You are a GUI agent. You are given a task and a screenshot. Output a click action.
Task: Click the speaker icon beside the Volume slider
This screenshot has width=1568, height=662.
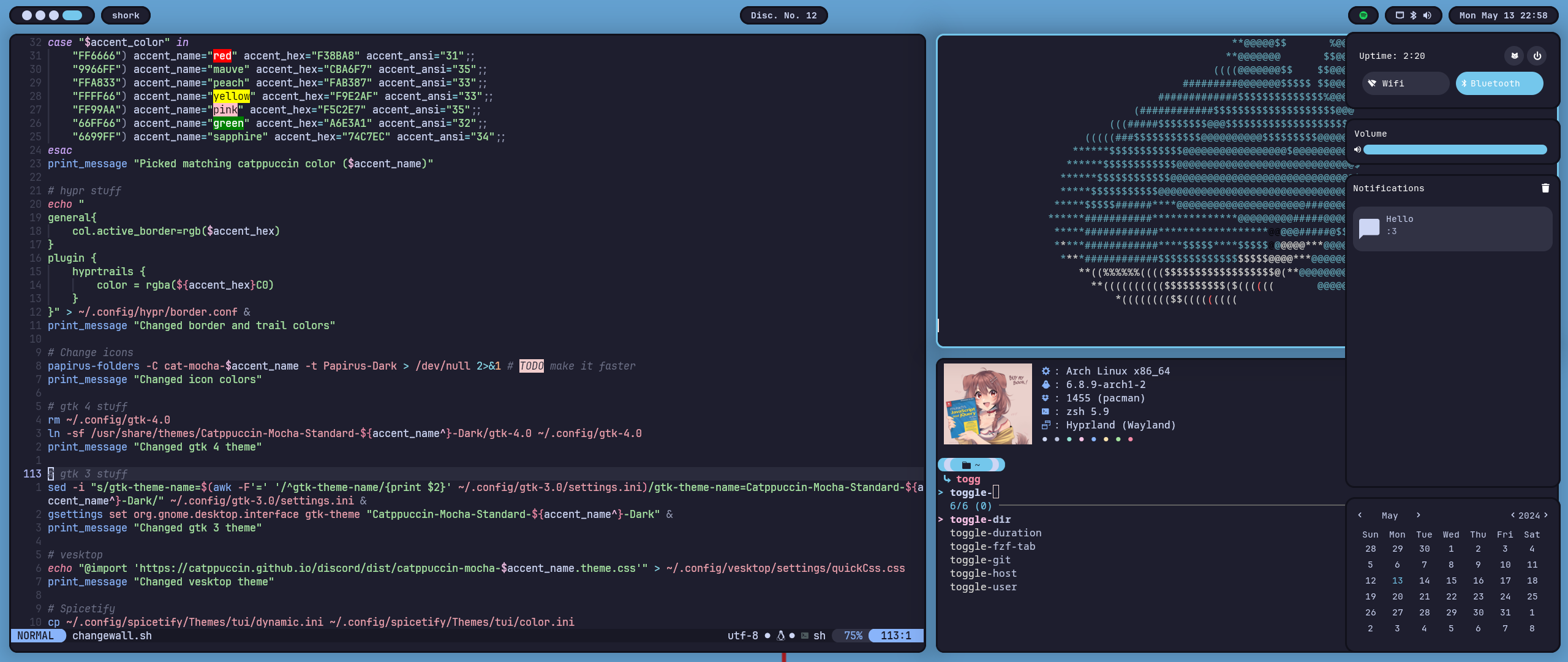(x=1357, y=150)
